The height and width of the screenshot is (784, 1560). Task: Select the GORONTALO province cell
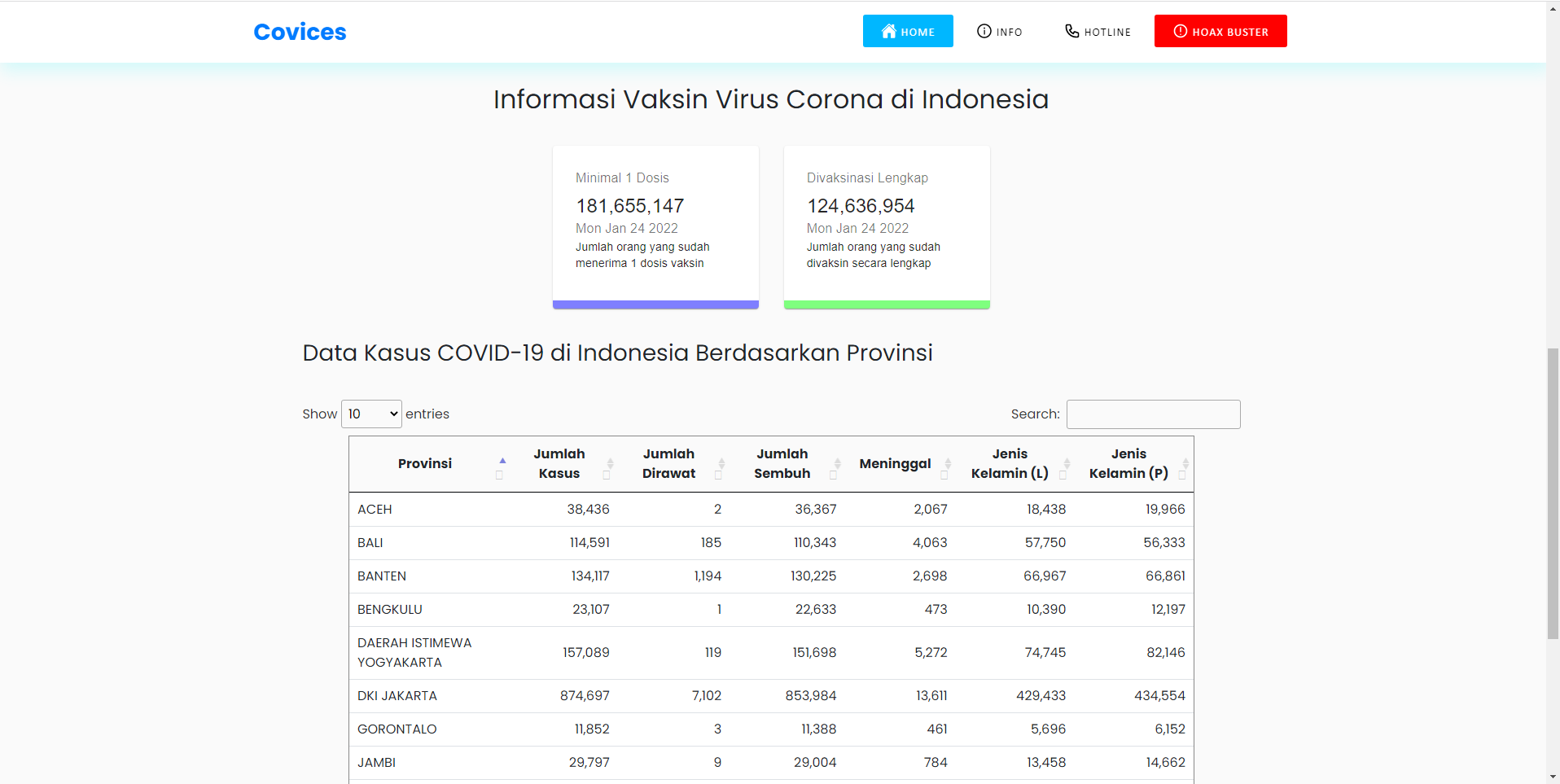(431, 729)
